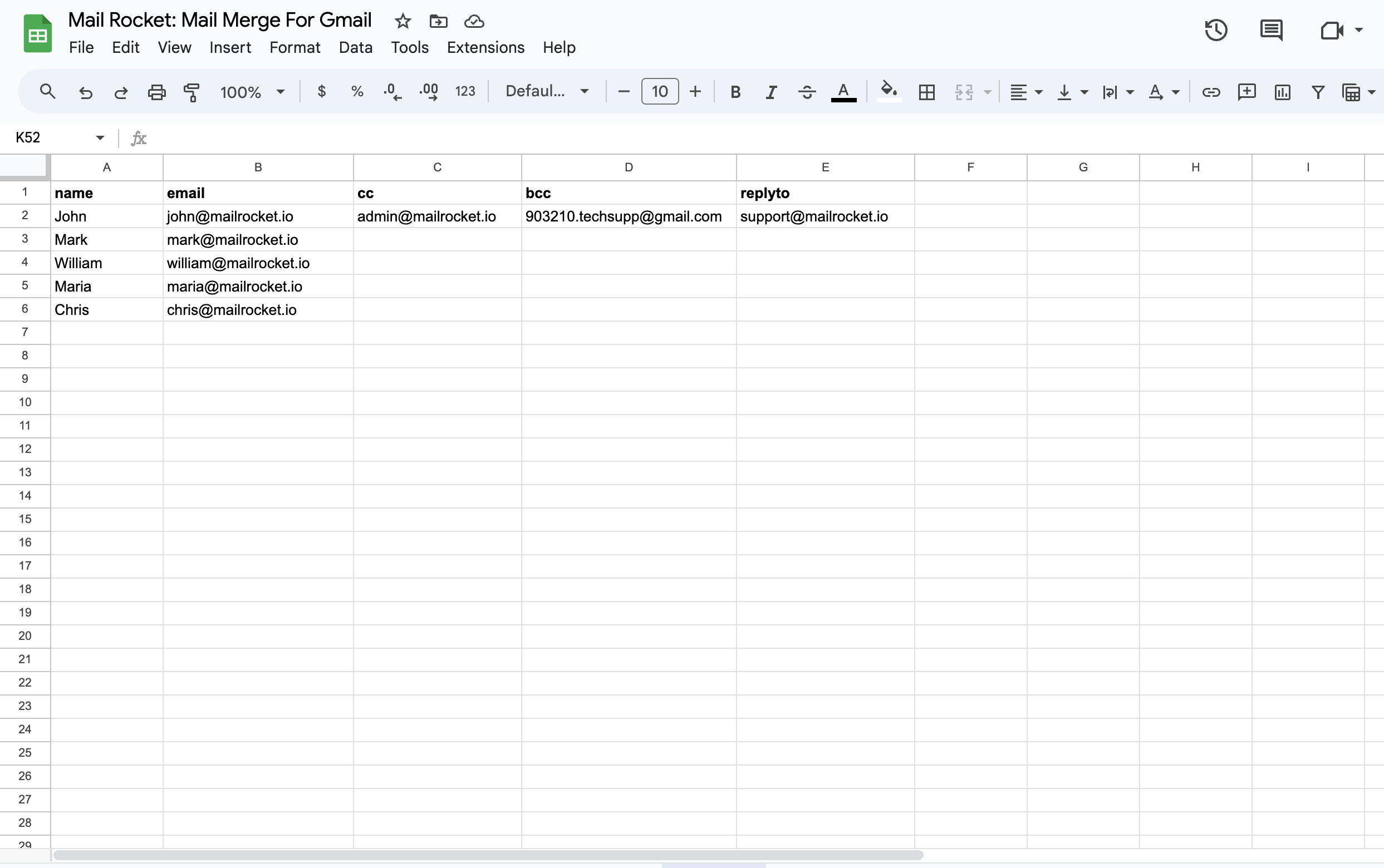Toggle strikethrough formatting
1384x868 pixels.
click(x=806, y=92)
